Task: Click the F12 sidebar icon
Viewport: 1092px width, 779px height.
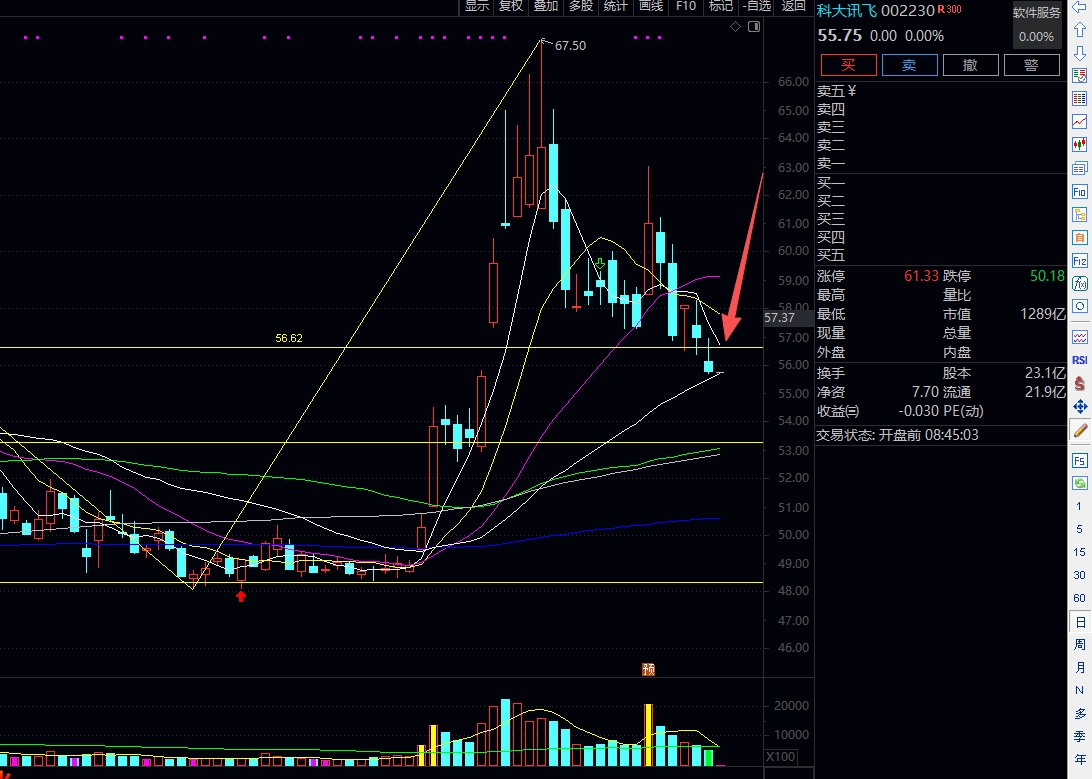Action: click(x=1079, y=260)
